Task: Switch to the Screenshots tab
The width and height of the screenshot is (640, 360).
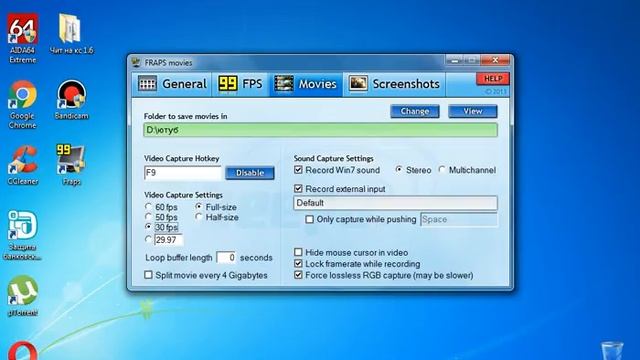Action: tap(394, 84)
